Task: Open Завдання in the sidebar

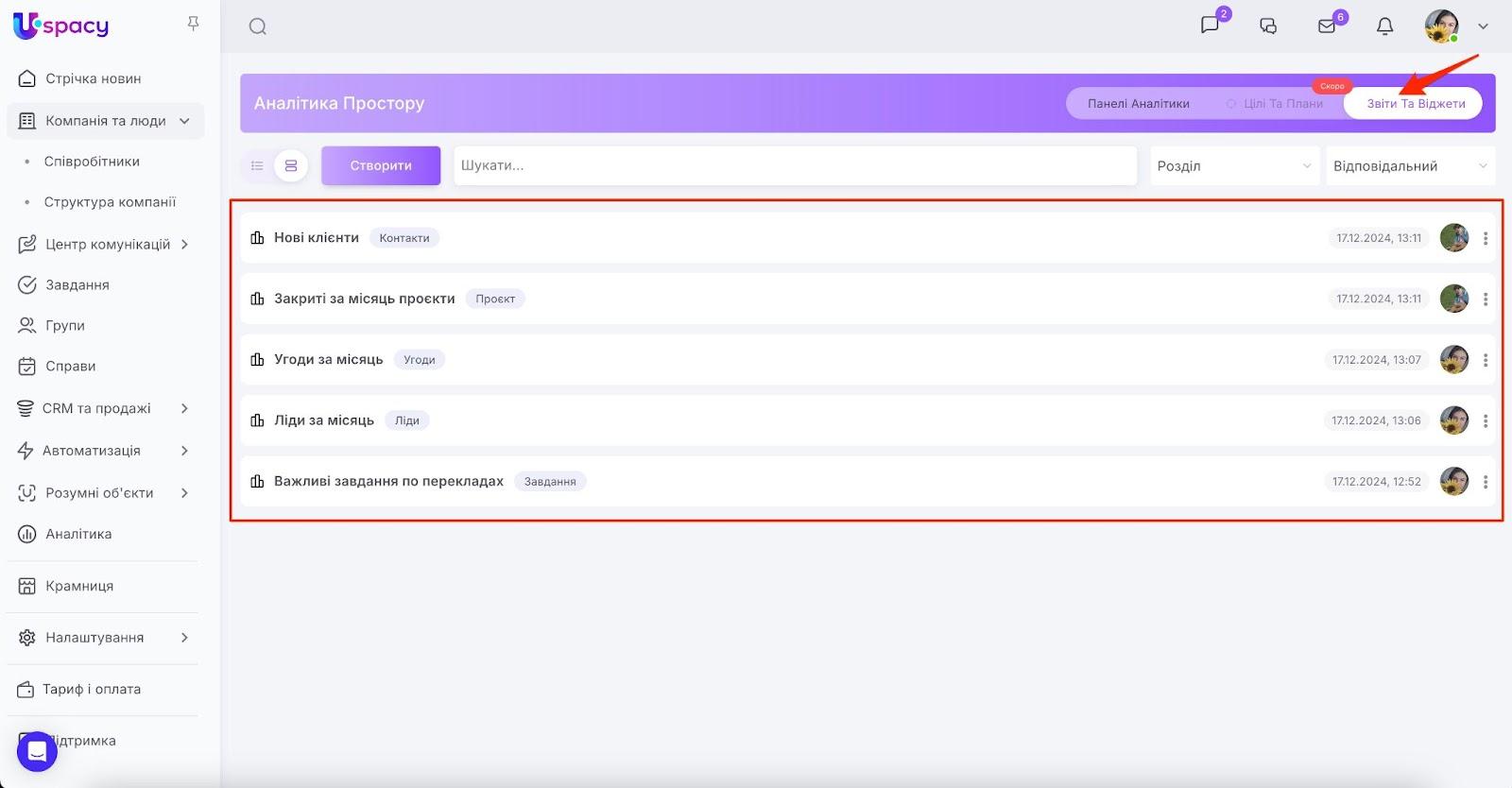Action: (77, 284)
